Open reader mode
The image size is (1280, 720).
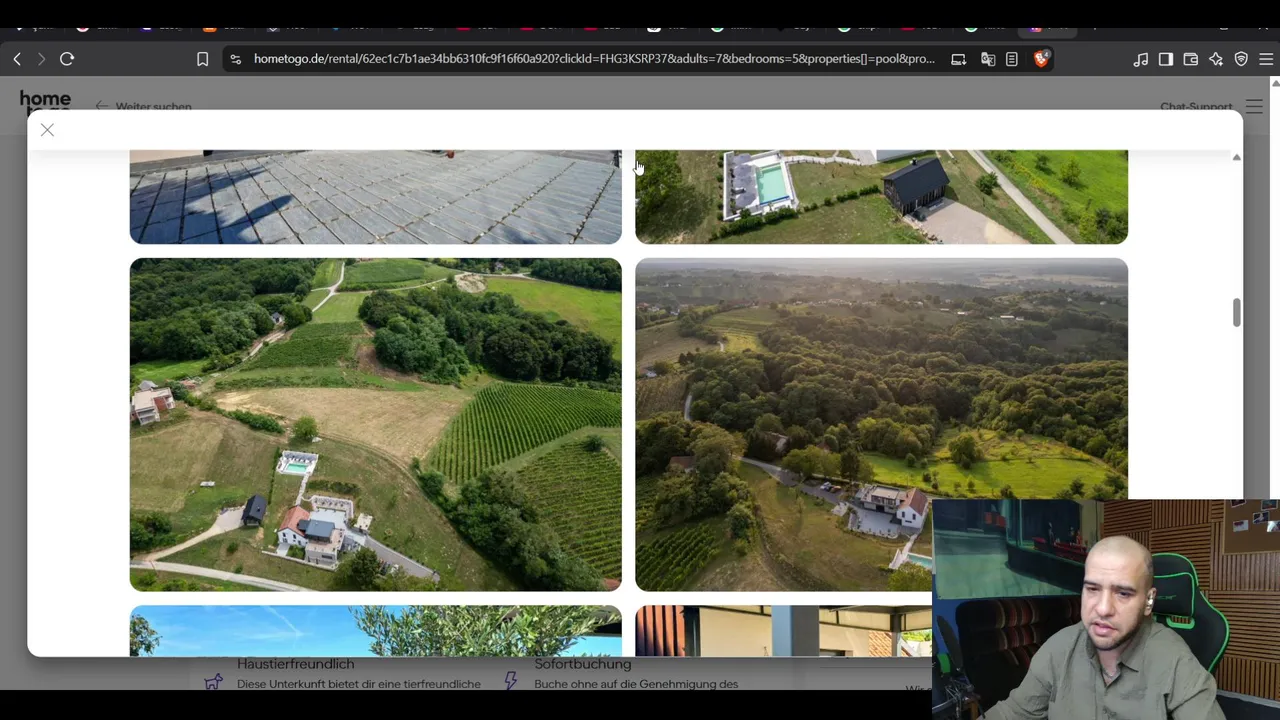1012,60
